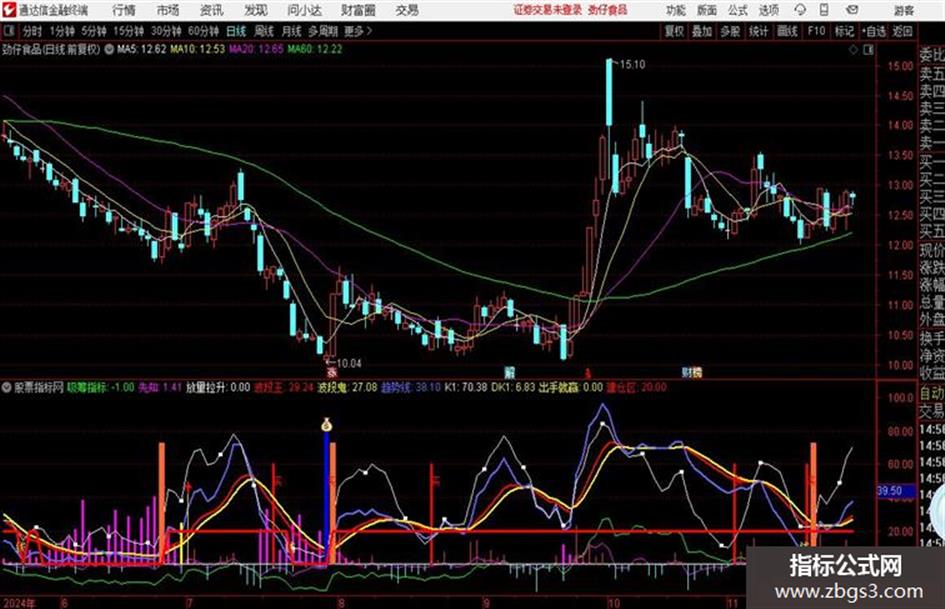This screenshot has width=945, height=609.
Task: Open the envelope messages icon
Action: pos(852,10)
